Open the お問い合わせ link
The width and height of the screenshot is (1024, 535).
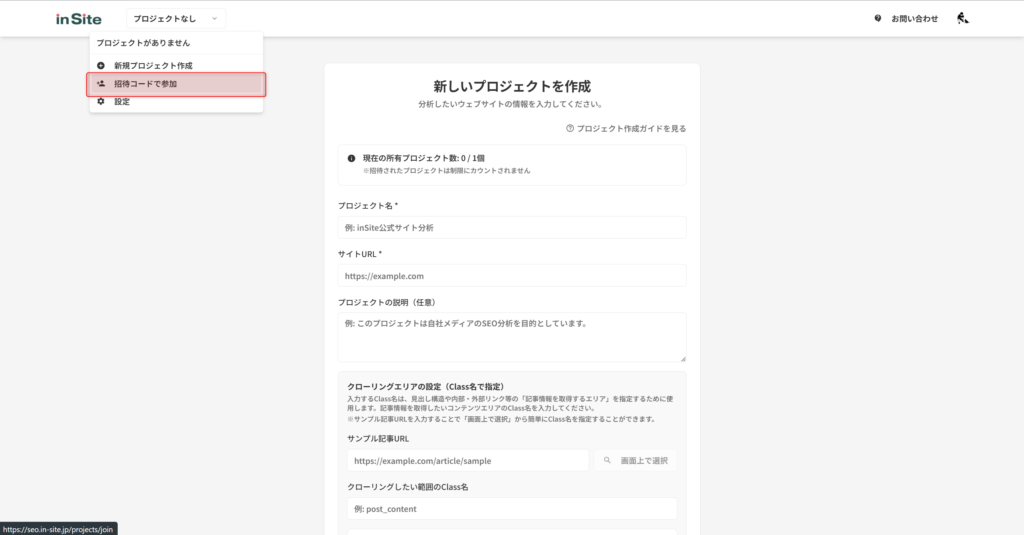click(x=914, y=18)
